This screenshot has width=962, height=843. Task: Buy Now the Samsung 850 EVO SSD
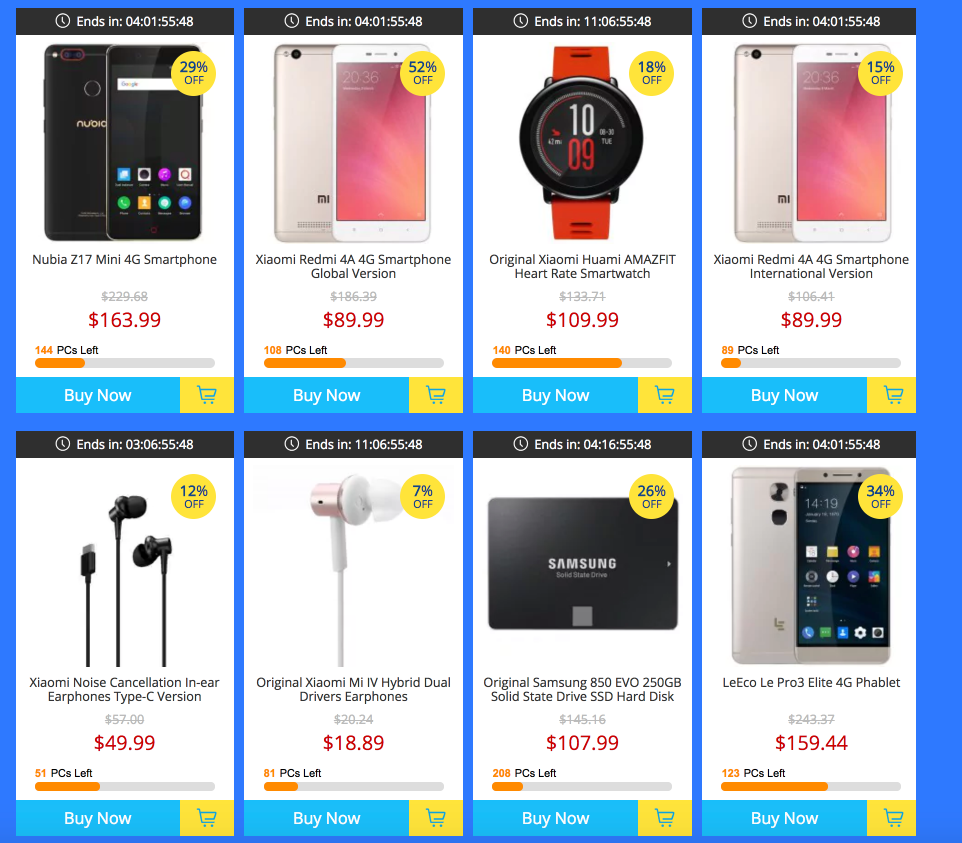tap(555, 818)
